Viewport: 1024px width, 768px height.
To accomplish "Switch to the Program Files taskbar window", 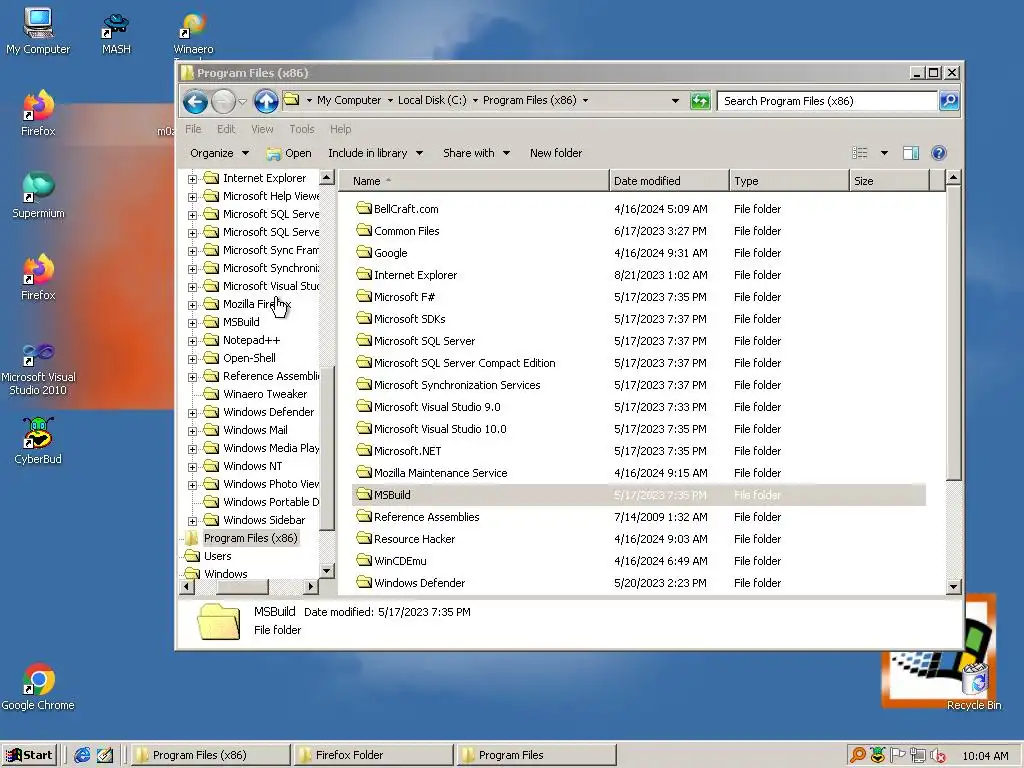I will tap(536, 755).
